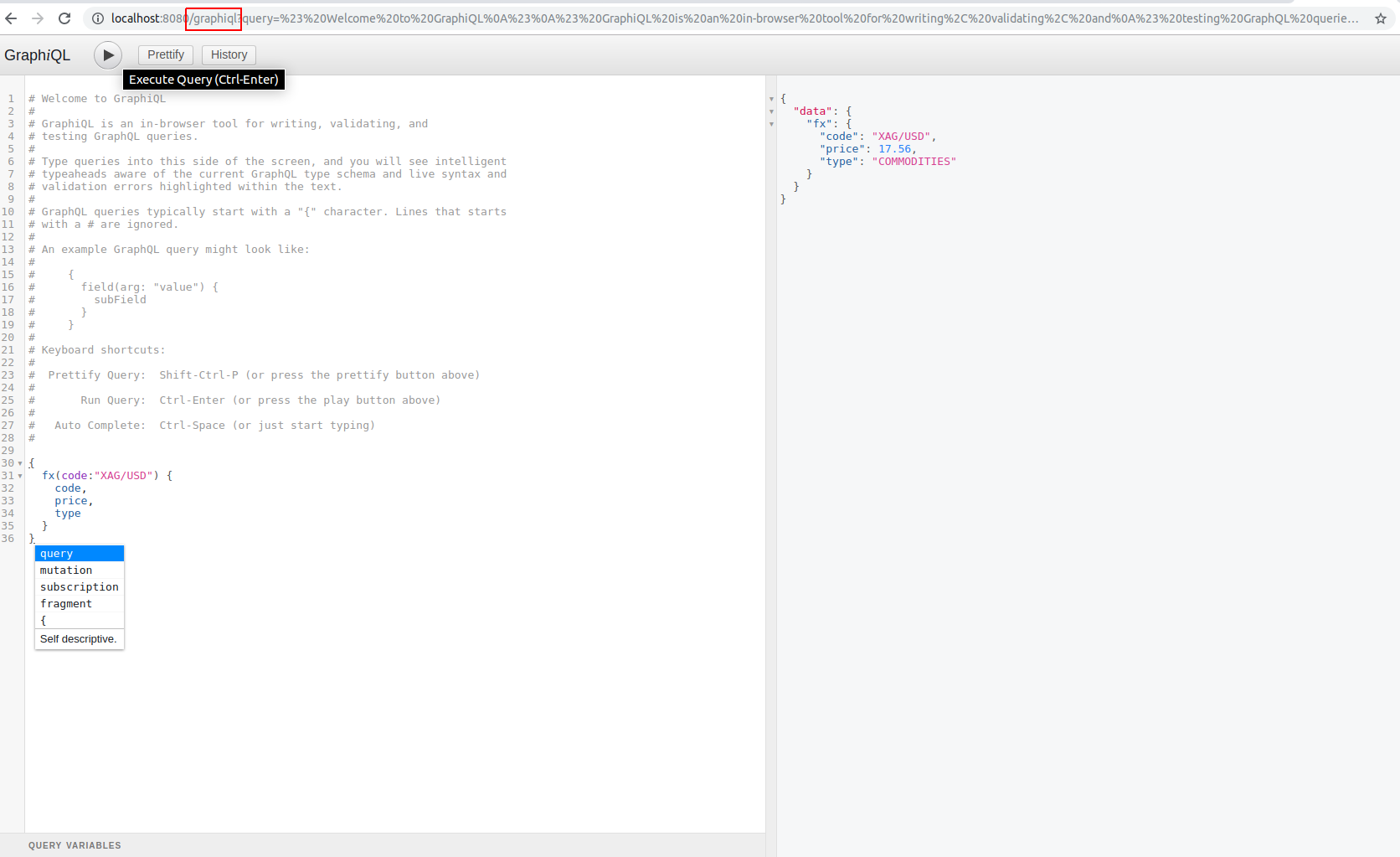Viewport: 1400px width, 857px height.
Task: Click the site information icon in address bar
Action: click(98, 18)
